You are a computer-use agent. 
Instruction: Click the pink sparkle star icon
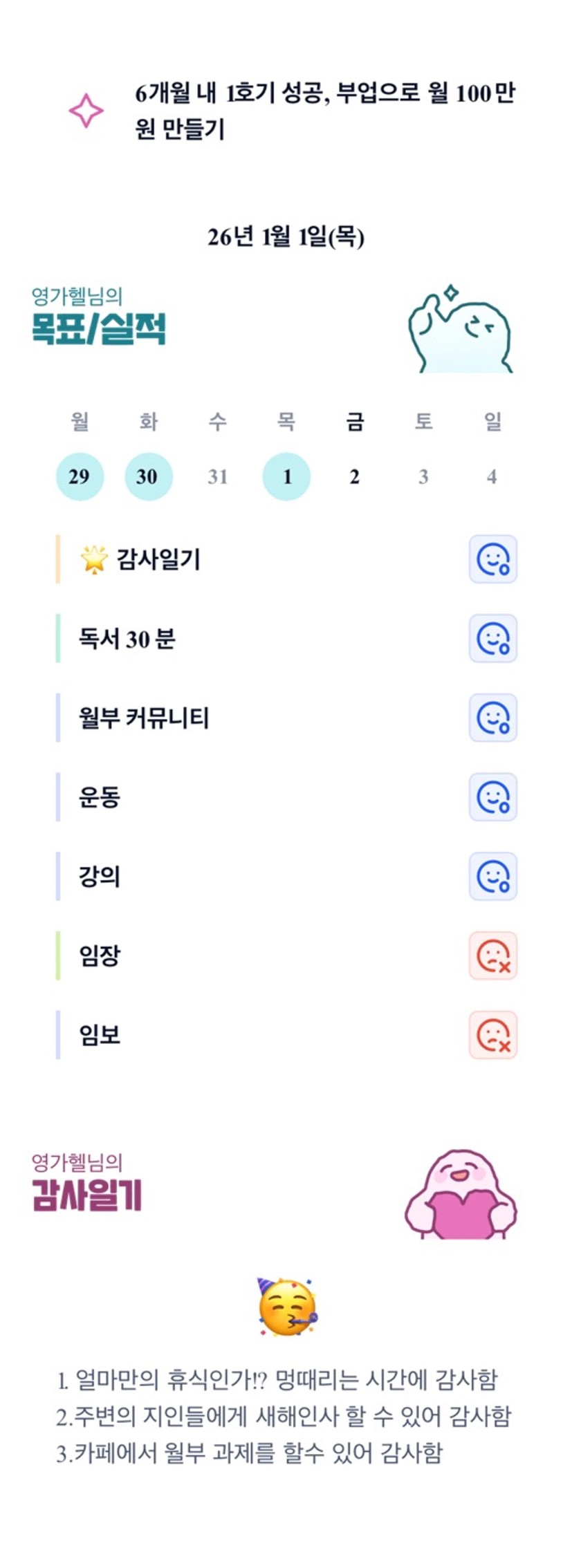[x=86, y=111]
